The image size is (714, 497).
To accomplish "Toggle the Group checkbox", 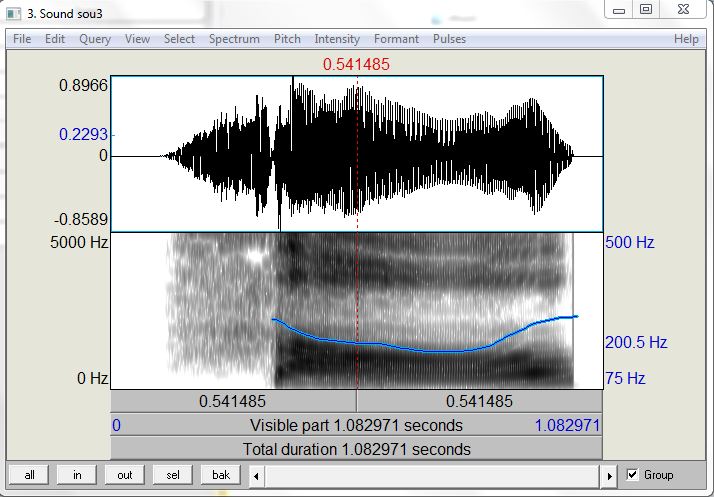I will click(632, 475).
